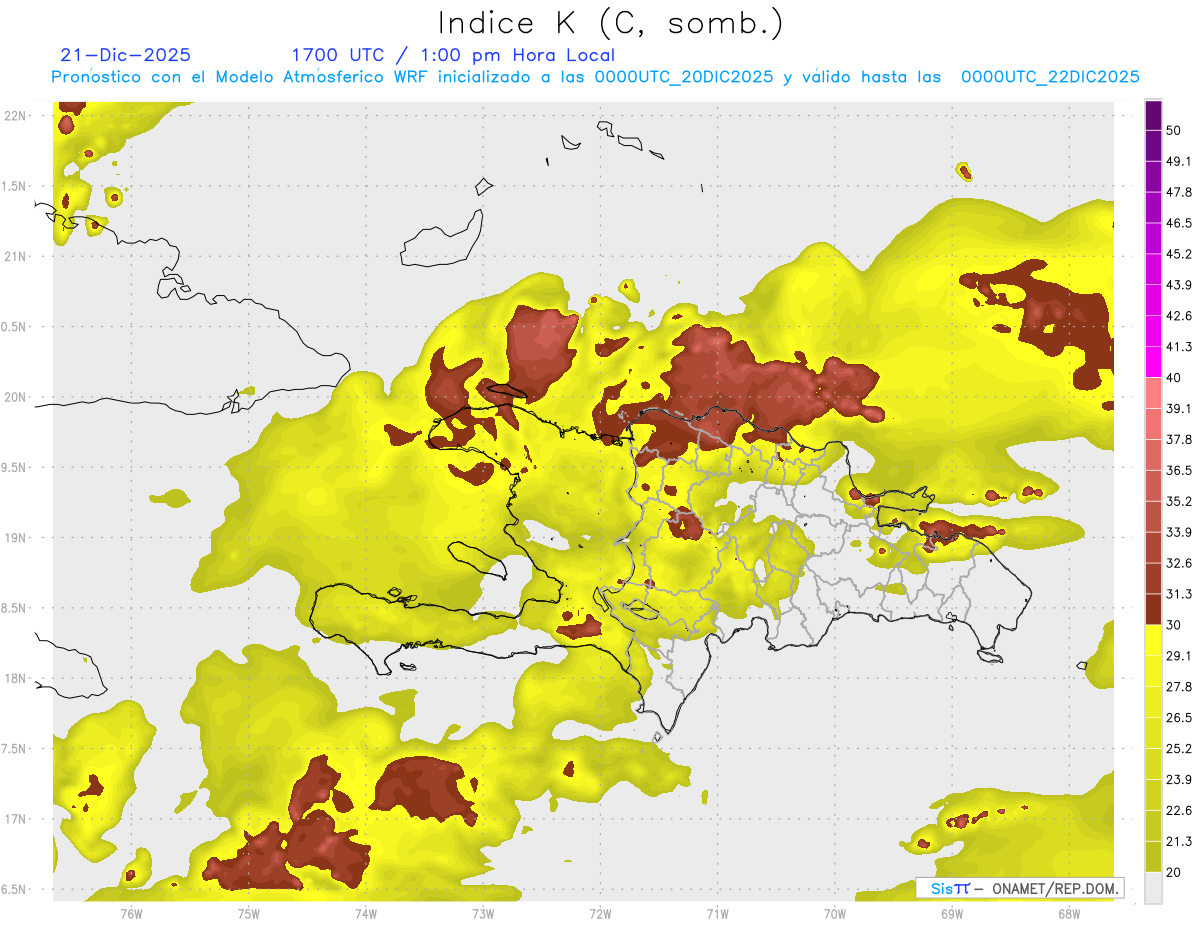Click the 76W longitude label
The width and height of the screenshot is (1200, 927).
click(x=131, y=913)
